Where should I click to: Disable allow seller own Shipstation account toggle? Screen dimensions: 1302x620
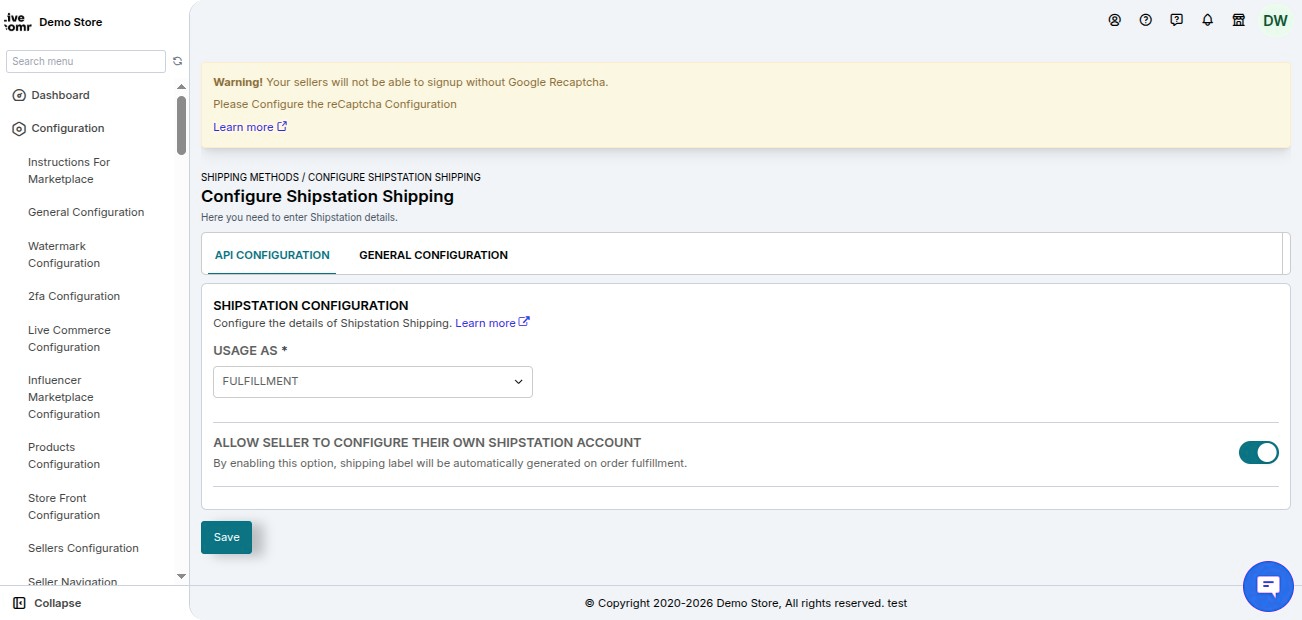click(x=1259, y=452)
